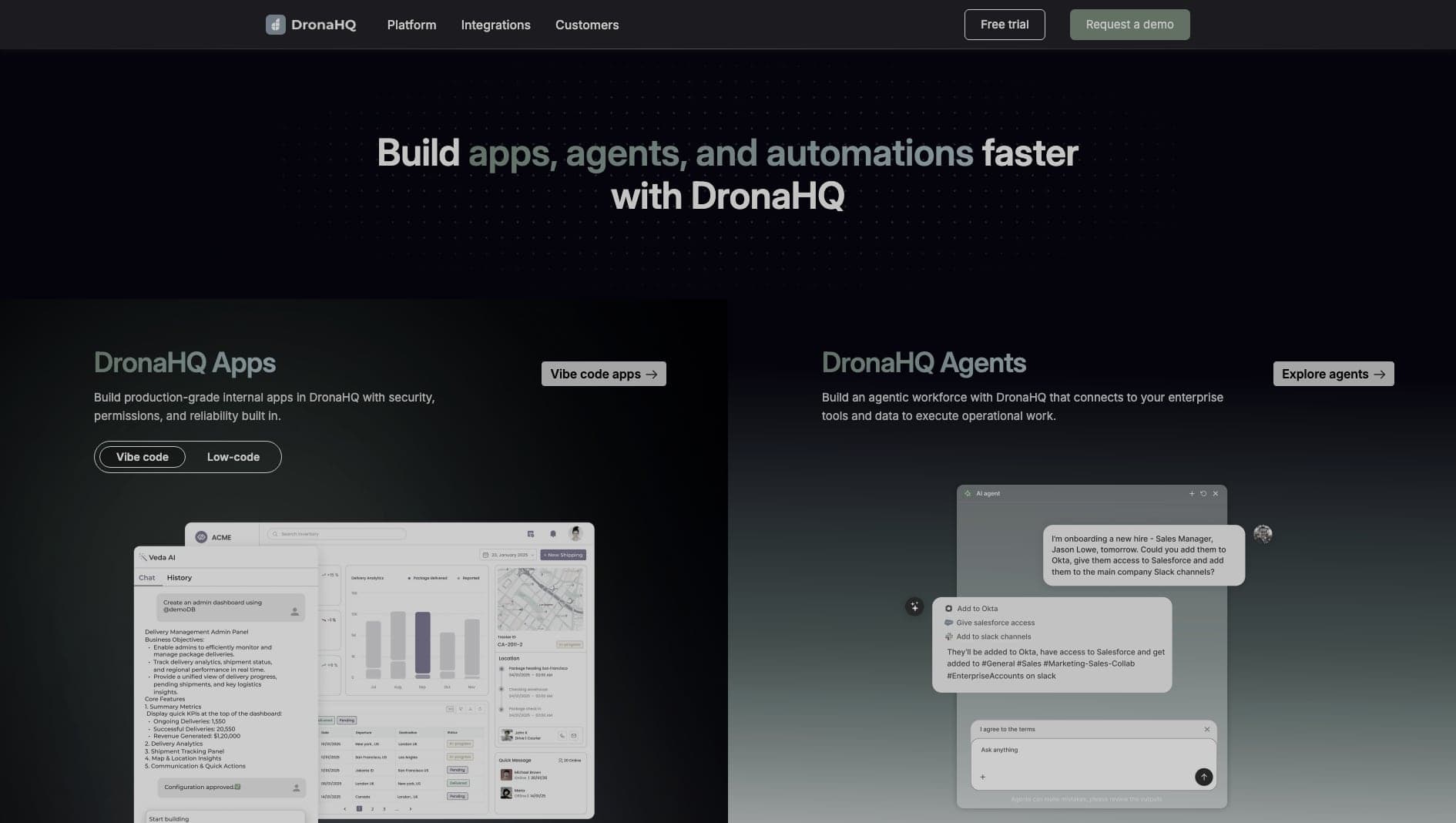Click the Explore agents button
1456x823 pixels.
[1334, 374]
